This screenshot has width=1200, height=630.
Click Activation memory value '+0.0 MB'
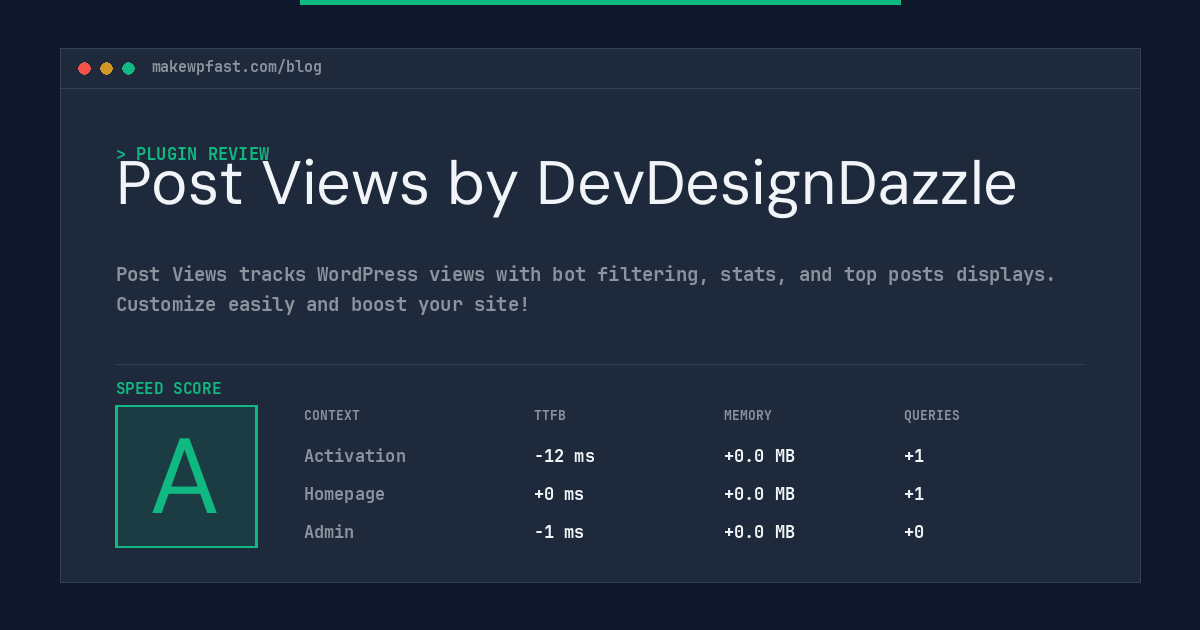[x=759, y=456]
